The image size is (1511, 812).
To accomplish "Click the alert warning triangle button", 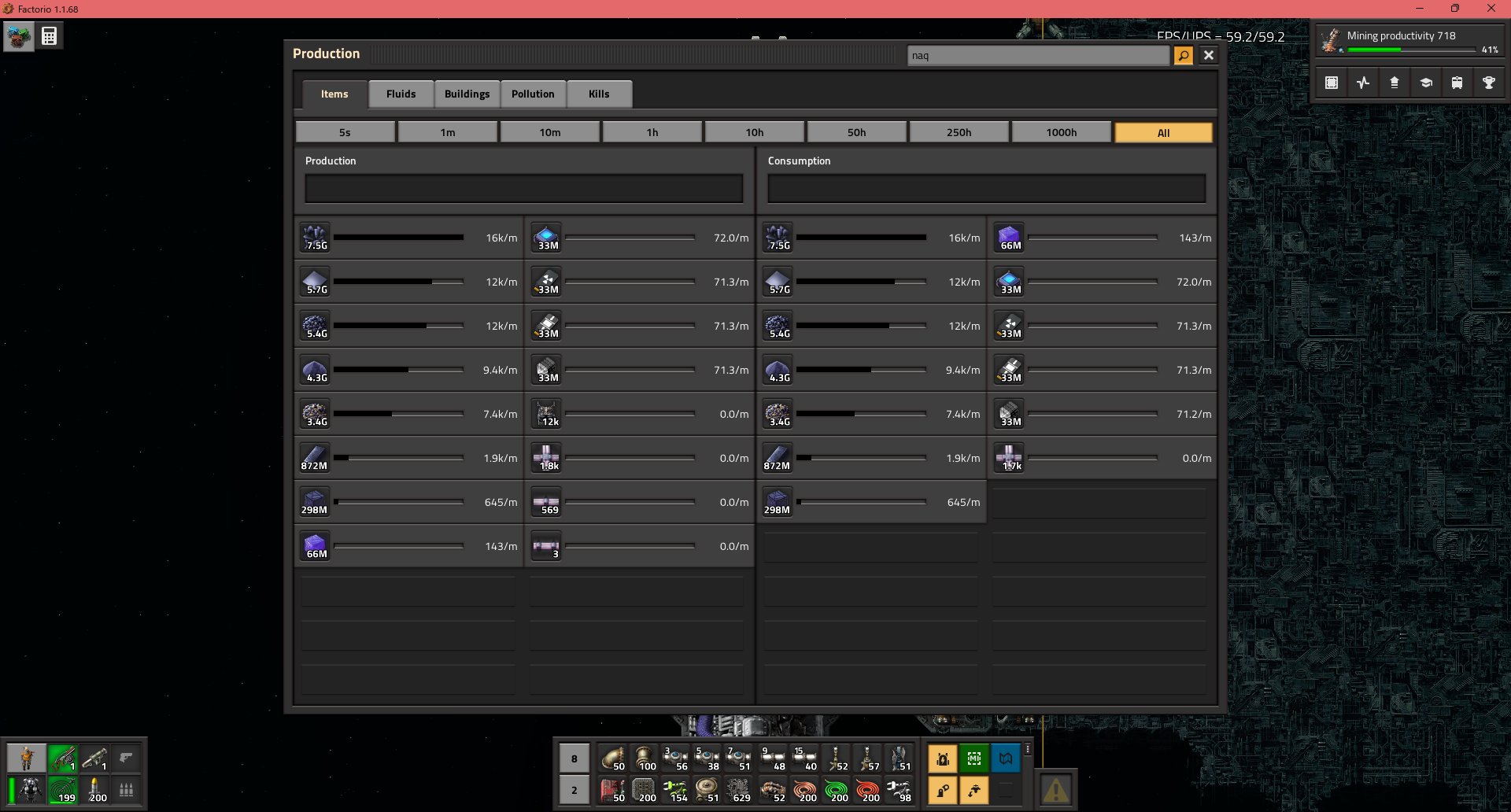I will pos(1055,789).
